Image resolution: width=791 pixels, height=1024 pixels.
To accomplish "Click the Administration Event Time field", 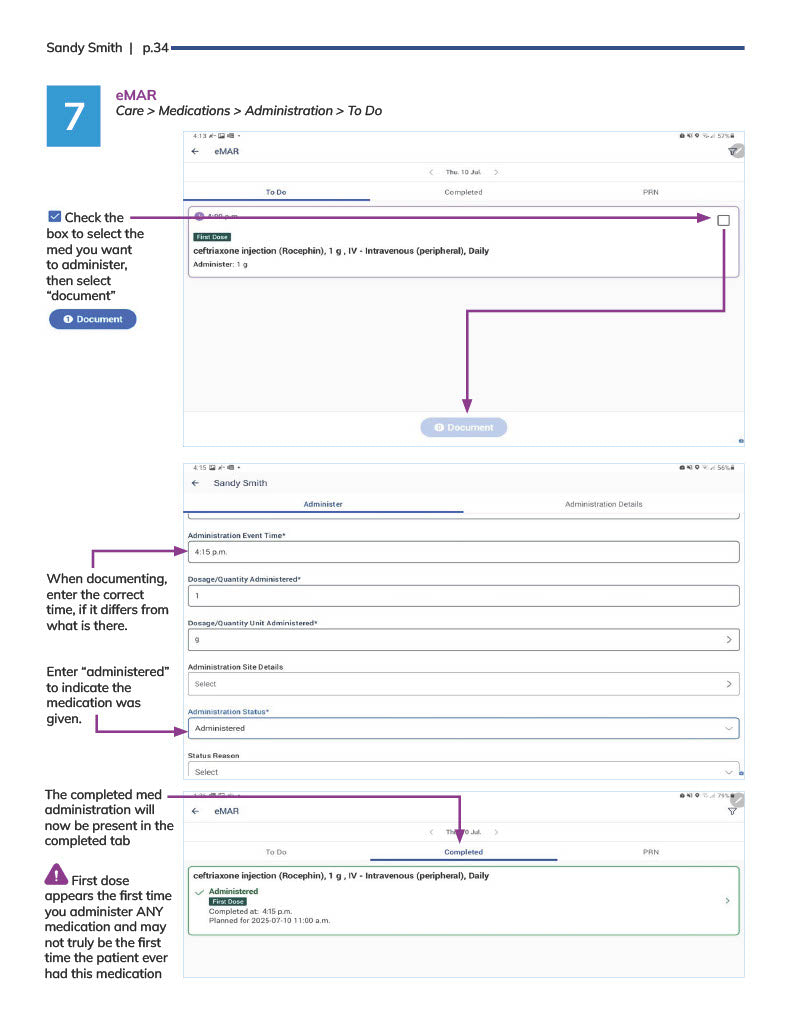I will pos(463,552).
